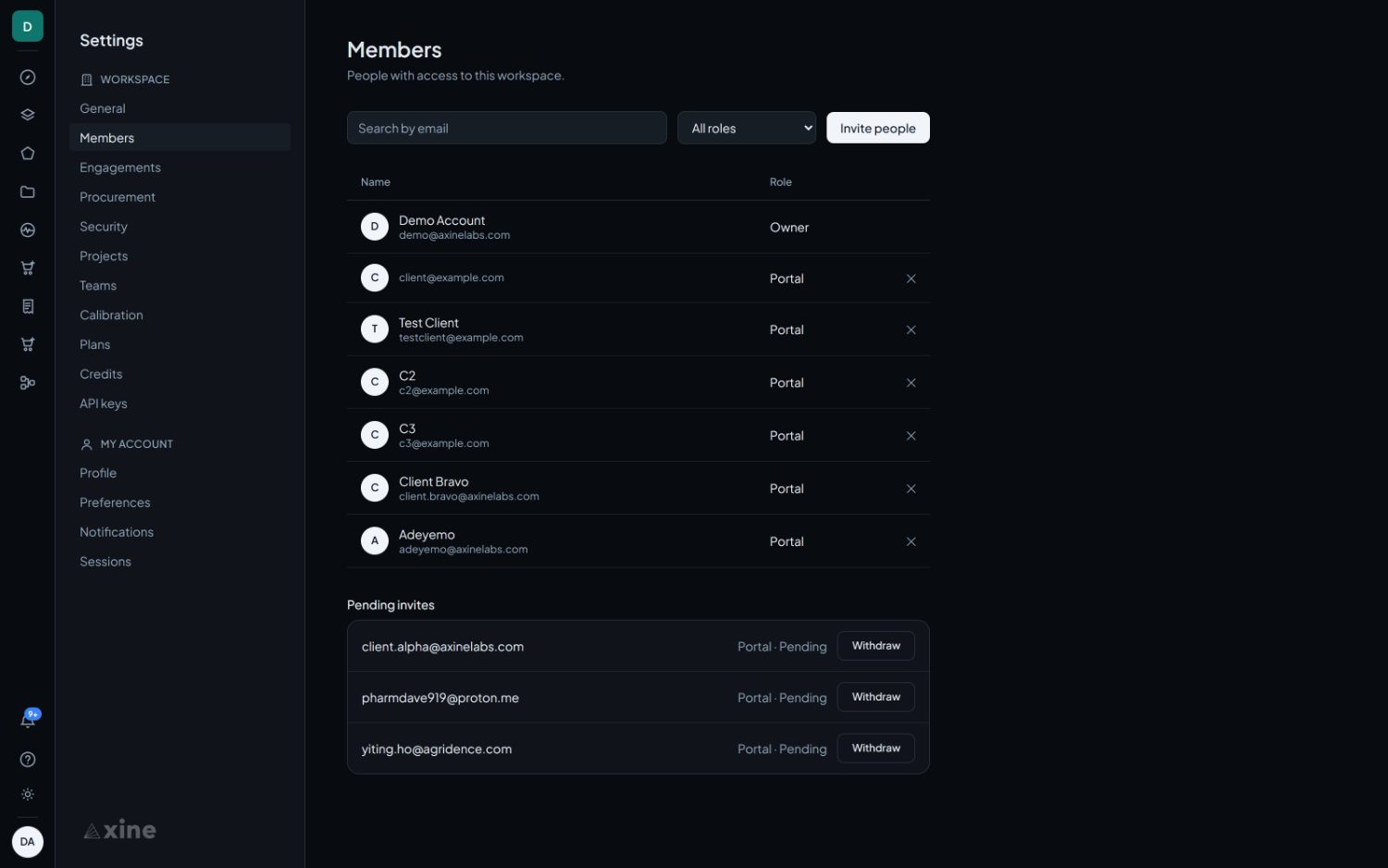Go to the Plans settings page

click(180, 345)
